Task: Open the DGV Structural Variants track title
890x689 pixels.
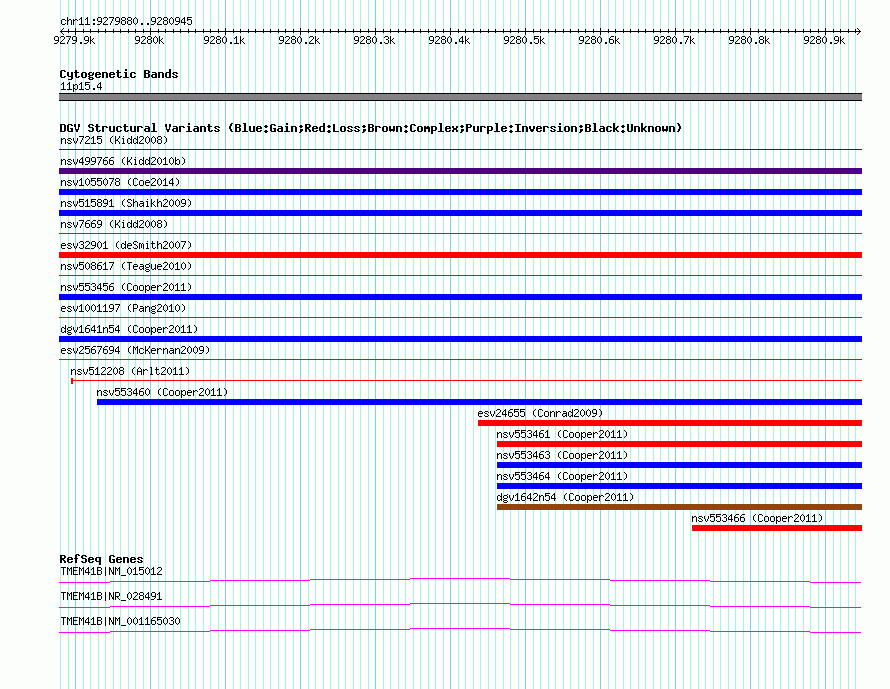Action: click(370, 128)
